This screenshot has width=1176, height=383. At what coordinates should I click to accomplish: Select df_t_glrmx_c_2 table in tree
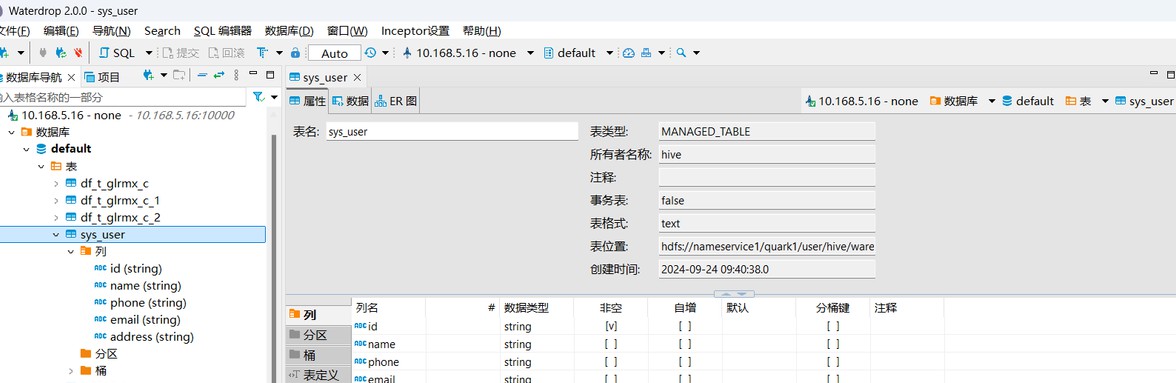pos(120,217)
